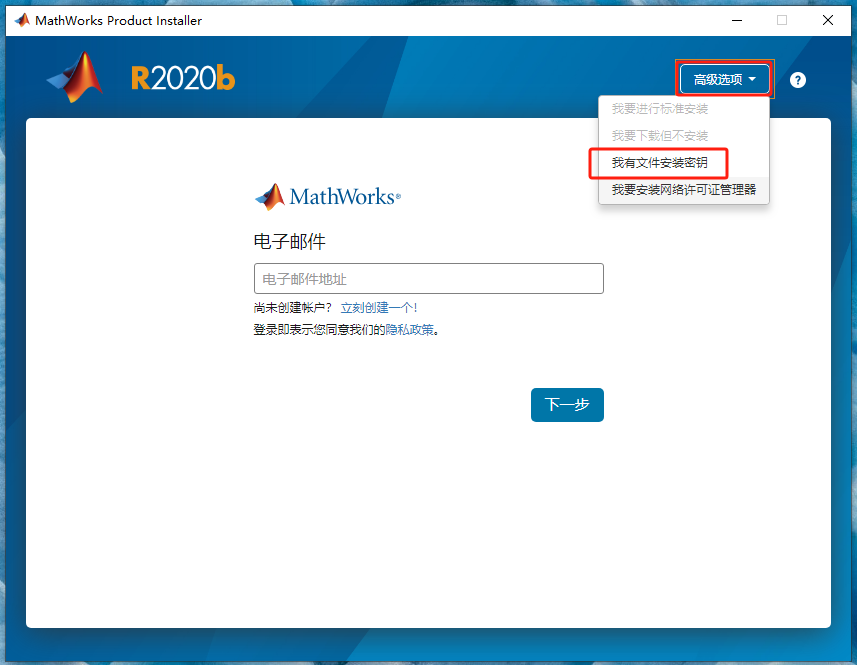
Task: Minimize the MathWorks Product Installer window
Action: [x=737, y=20]
